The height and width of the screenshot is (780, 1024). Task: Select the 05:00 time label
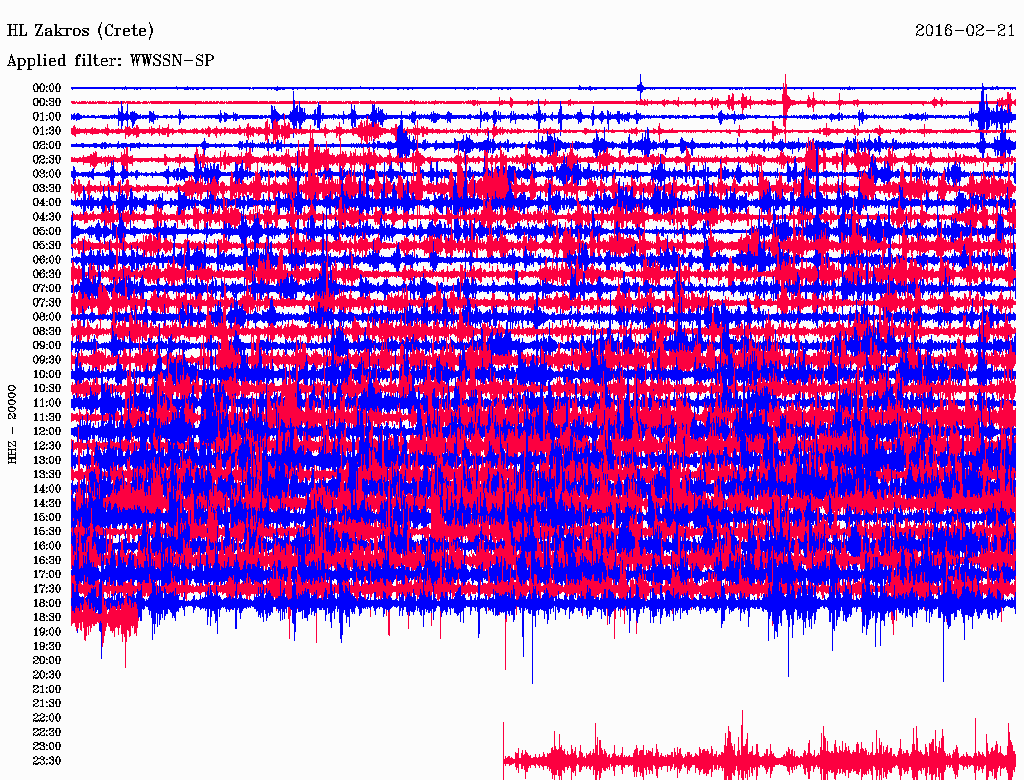(x=47, y=231)
